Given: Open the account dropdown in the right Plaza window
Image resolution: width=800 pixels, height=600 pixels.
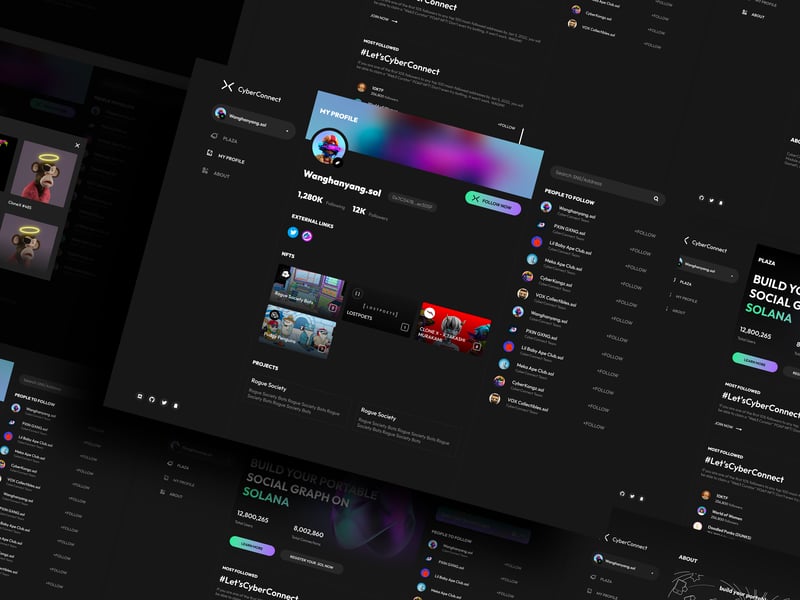Looking at the screenshot, I should [x=707, y=269].
